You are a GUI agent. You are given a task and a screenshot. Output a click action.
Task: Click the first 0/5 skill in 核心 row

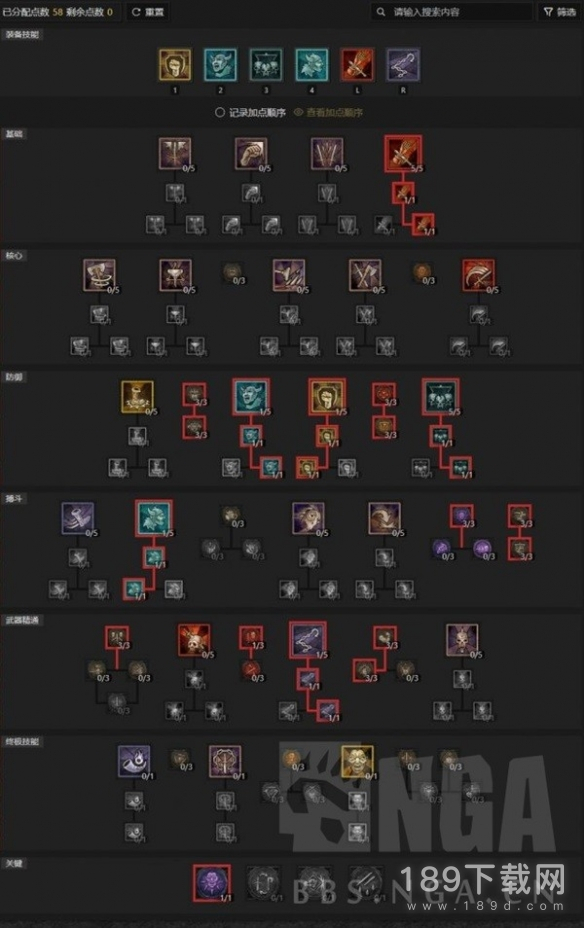(x=99, y=275)
